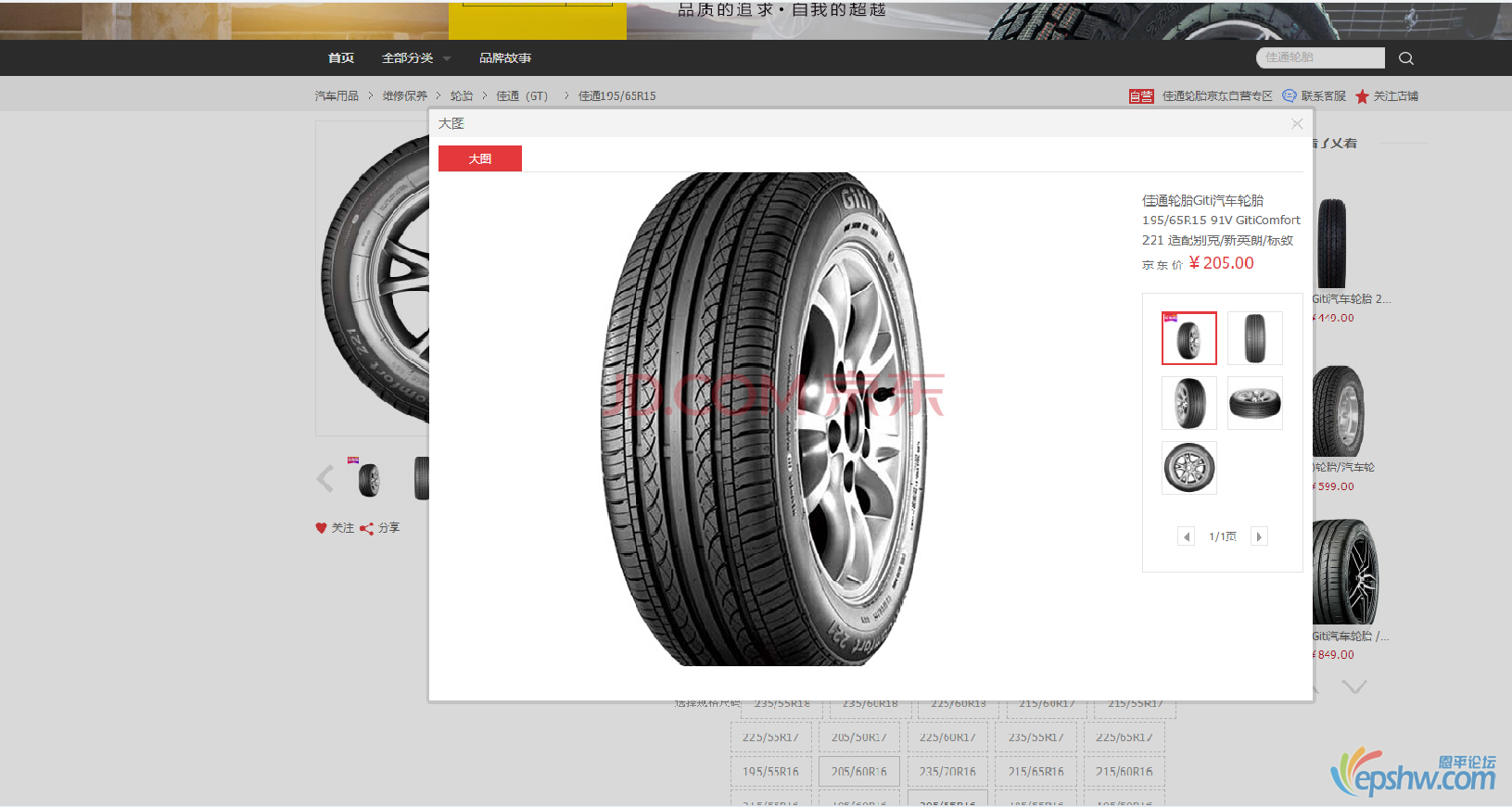
Task: Choose the 205/50R17 size option
Action: 858,738
